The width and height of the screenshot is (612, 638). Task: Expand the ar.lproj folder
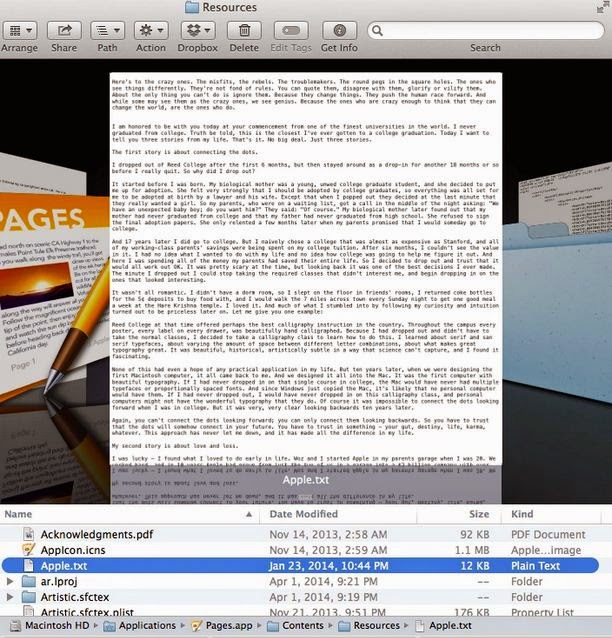tap(10, 581)
